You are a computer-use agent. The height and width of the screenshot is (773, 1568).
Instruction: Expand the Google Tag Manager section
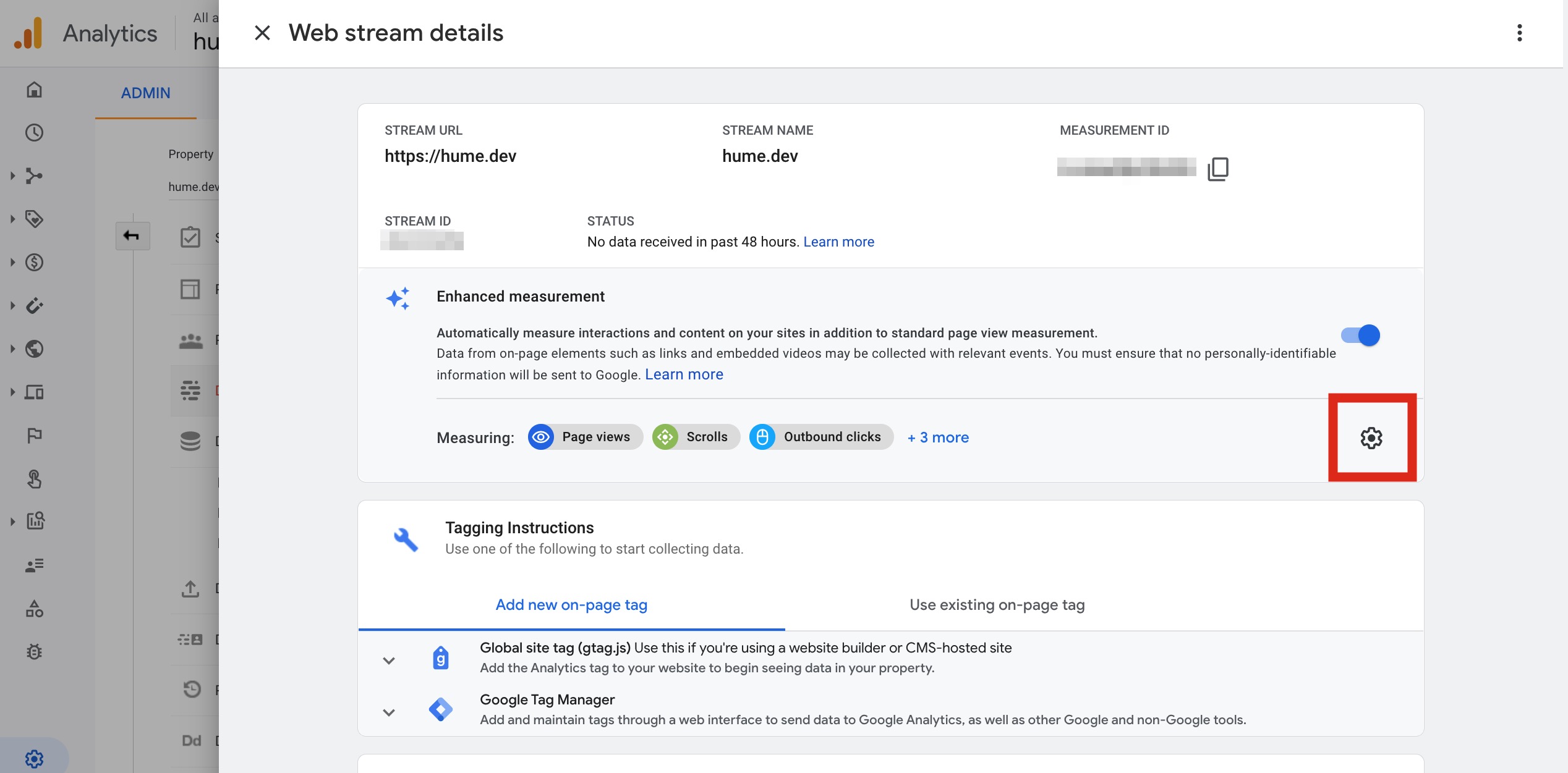pyautogui.click(x=388, y=712)
